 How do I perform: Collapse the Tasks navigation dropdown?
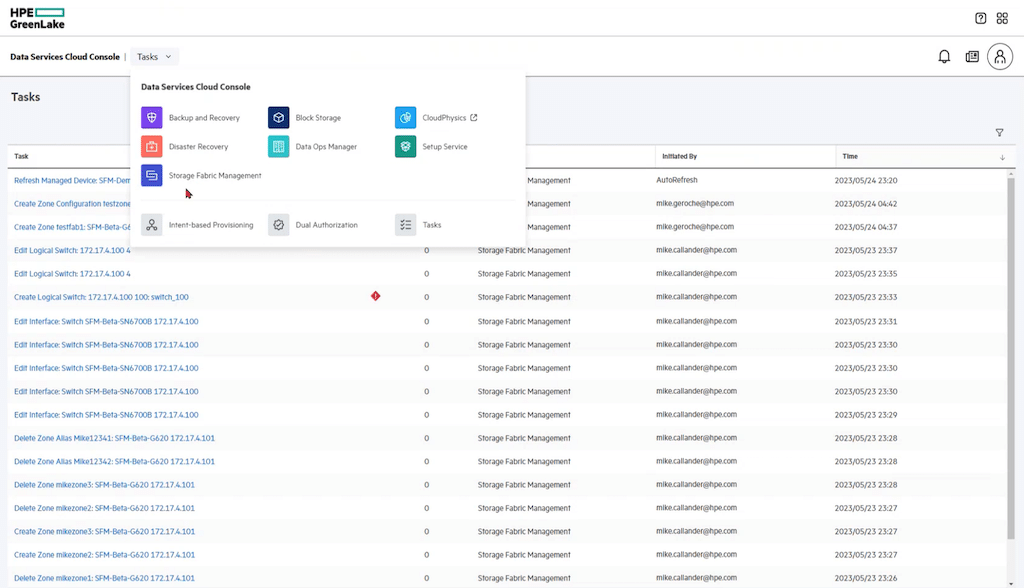(x=154, y=57)
